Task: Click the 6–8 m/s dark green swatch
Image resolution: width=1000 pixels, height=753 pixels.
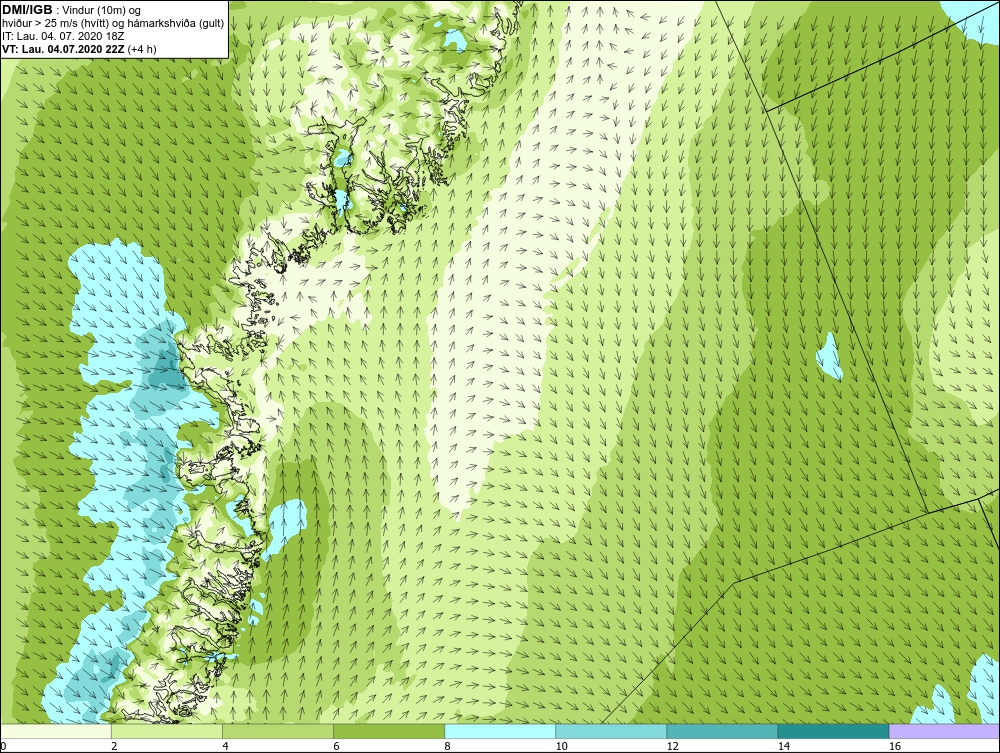Action: click(x=388, y=731)
